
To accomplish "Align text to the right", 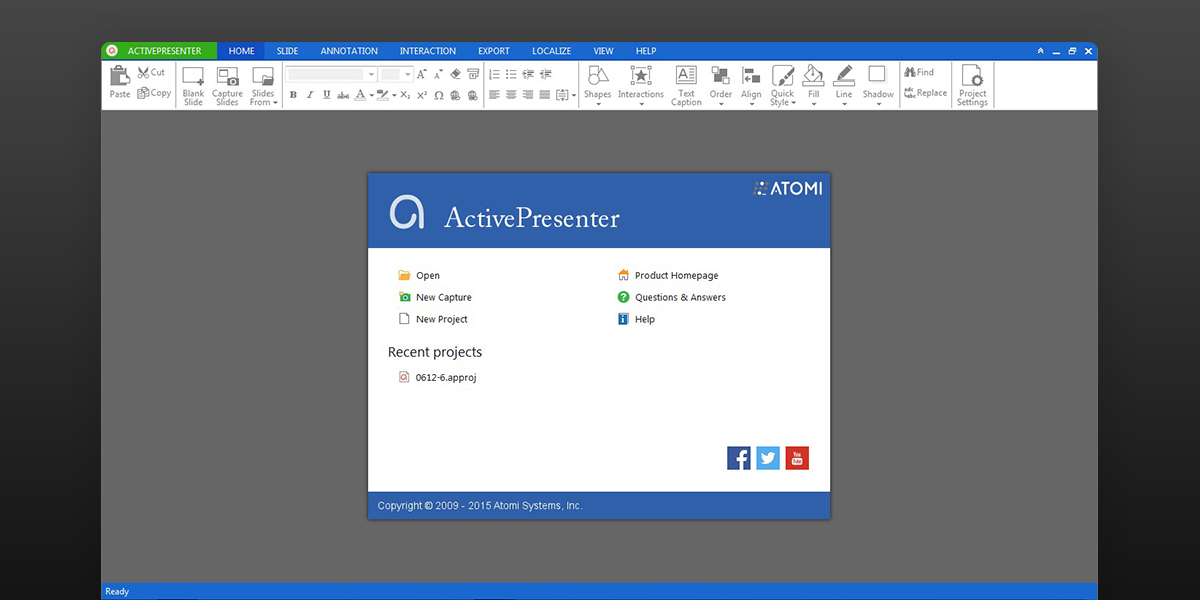I will tap(528, 95).
